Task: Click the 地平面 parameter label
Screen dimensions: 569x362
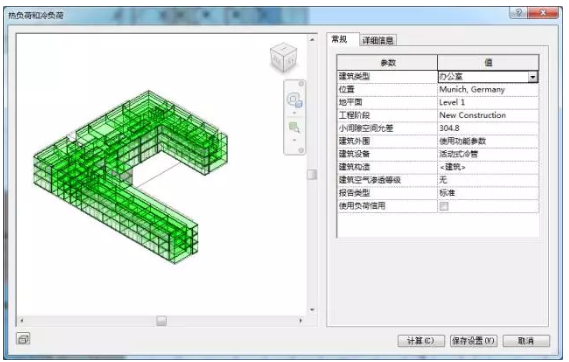Action: (x=351, y=103)
